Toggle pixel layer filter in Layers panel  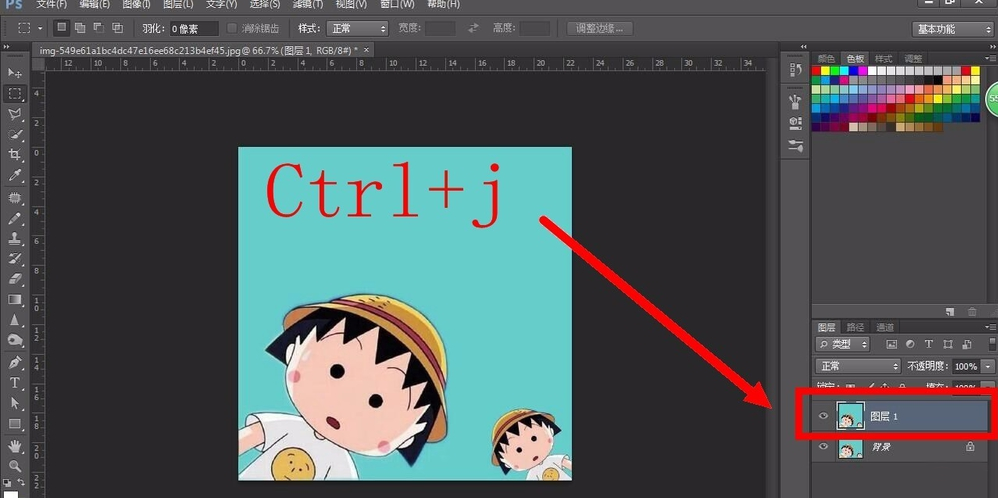pyautogui.click(x=891, y=344)
